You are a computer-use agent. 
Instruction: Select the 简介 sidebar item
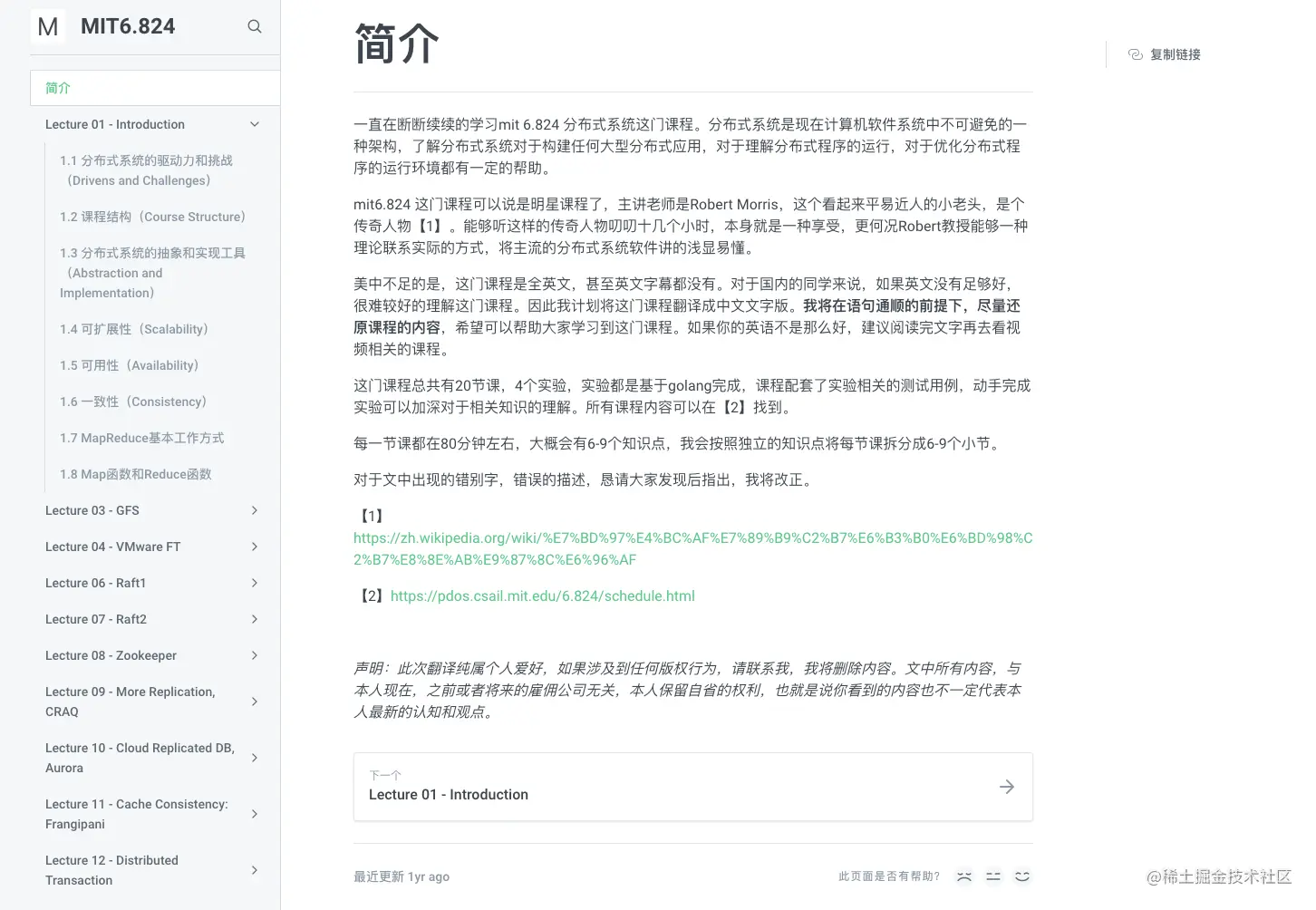click(x=155, y=88)
